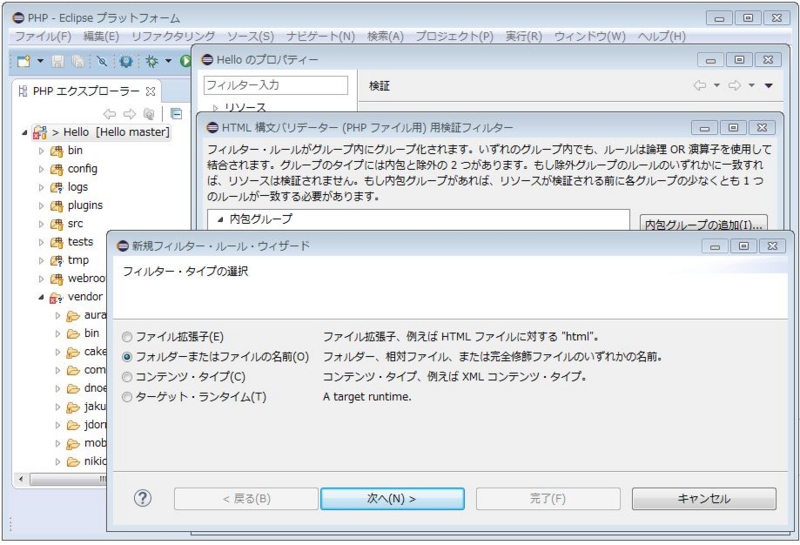Click the Collapse All icon in explorer
800x545 pixels.
click(176, 114)
